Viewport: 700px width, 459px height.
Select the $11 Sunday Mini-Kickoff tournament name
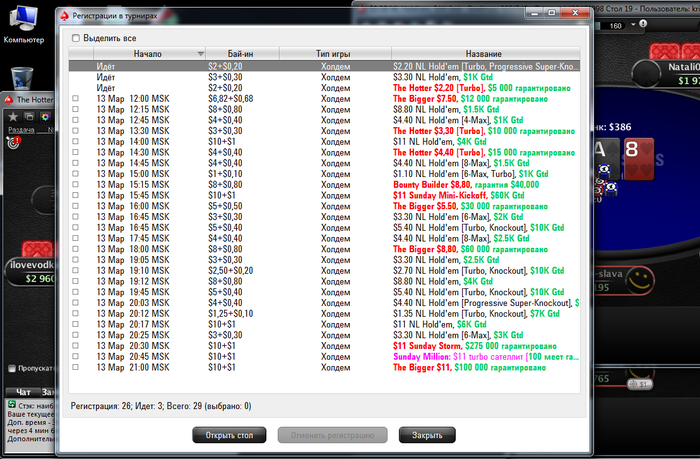459,195
